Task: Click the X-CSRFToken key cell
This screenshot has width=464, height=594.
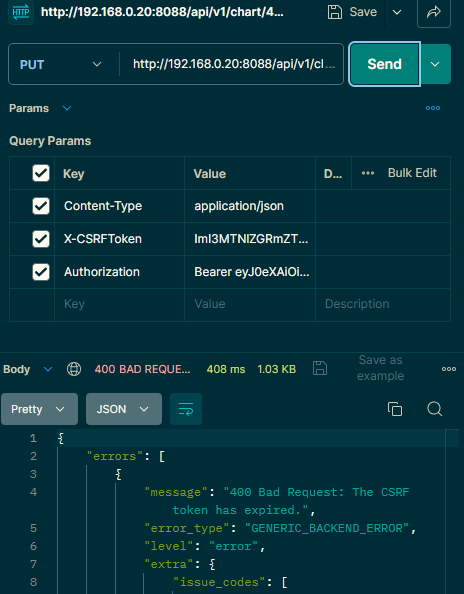Action: click(119, 239)
